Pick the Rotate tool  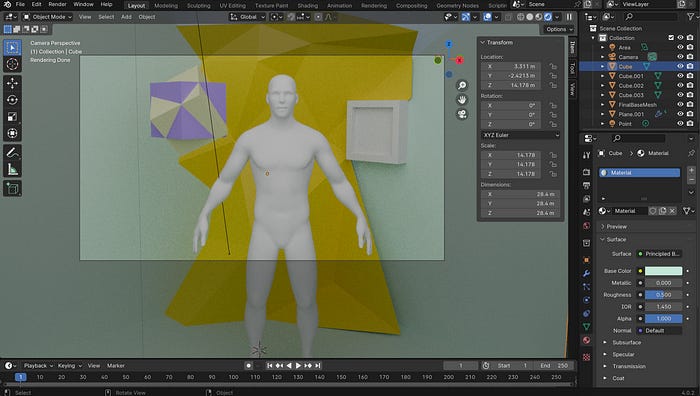click(12, 100)
